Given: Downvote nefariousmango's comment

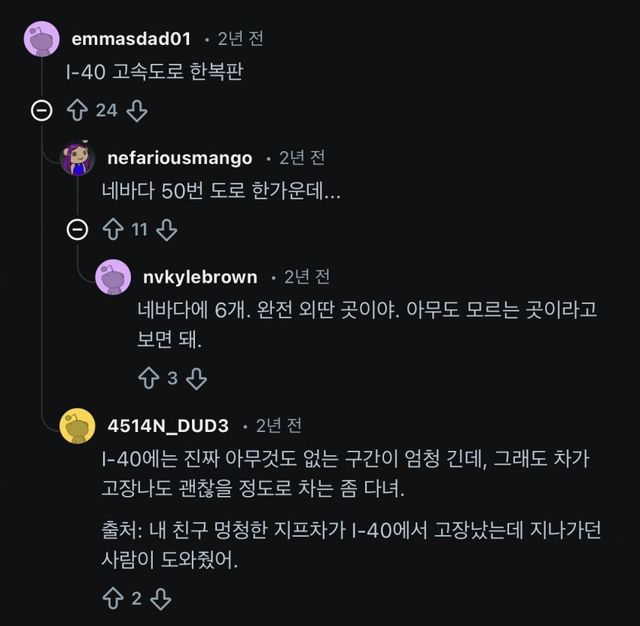Looking at the screenshot, I should coord(167,229).
